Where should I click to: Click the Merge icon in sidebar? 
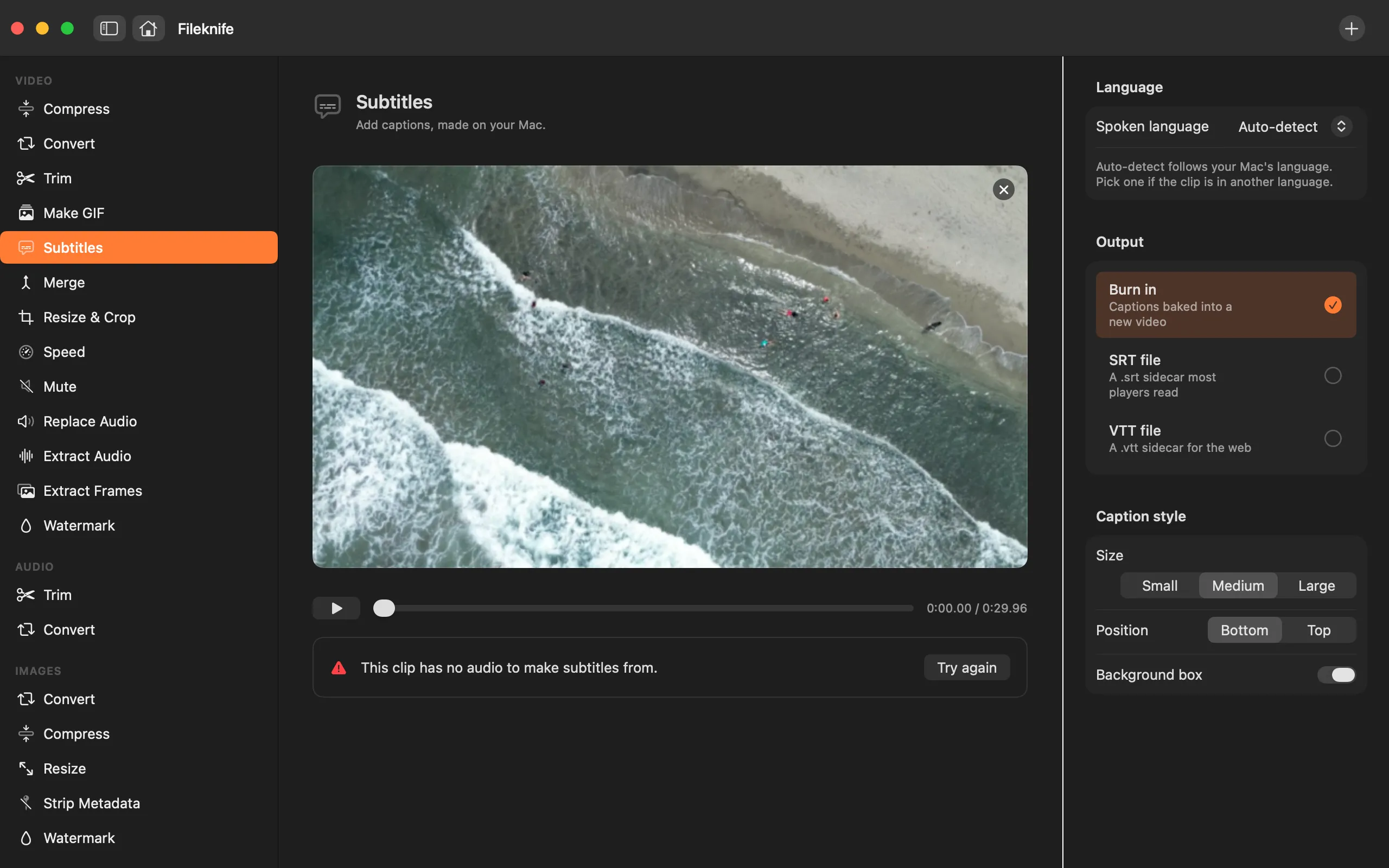26,283
